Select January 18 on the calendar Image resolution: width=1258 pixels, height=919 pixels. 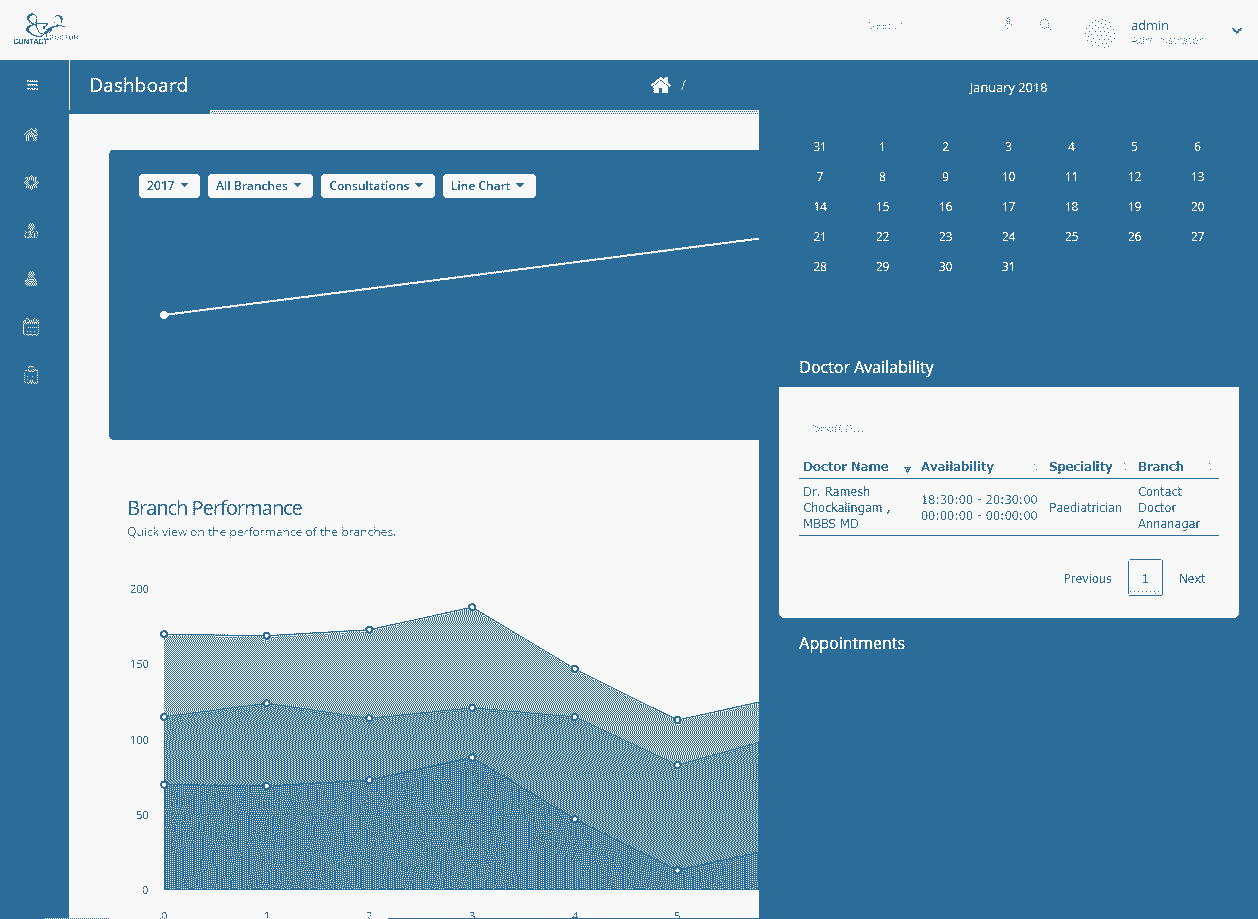(x=1071, y=207)
